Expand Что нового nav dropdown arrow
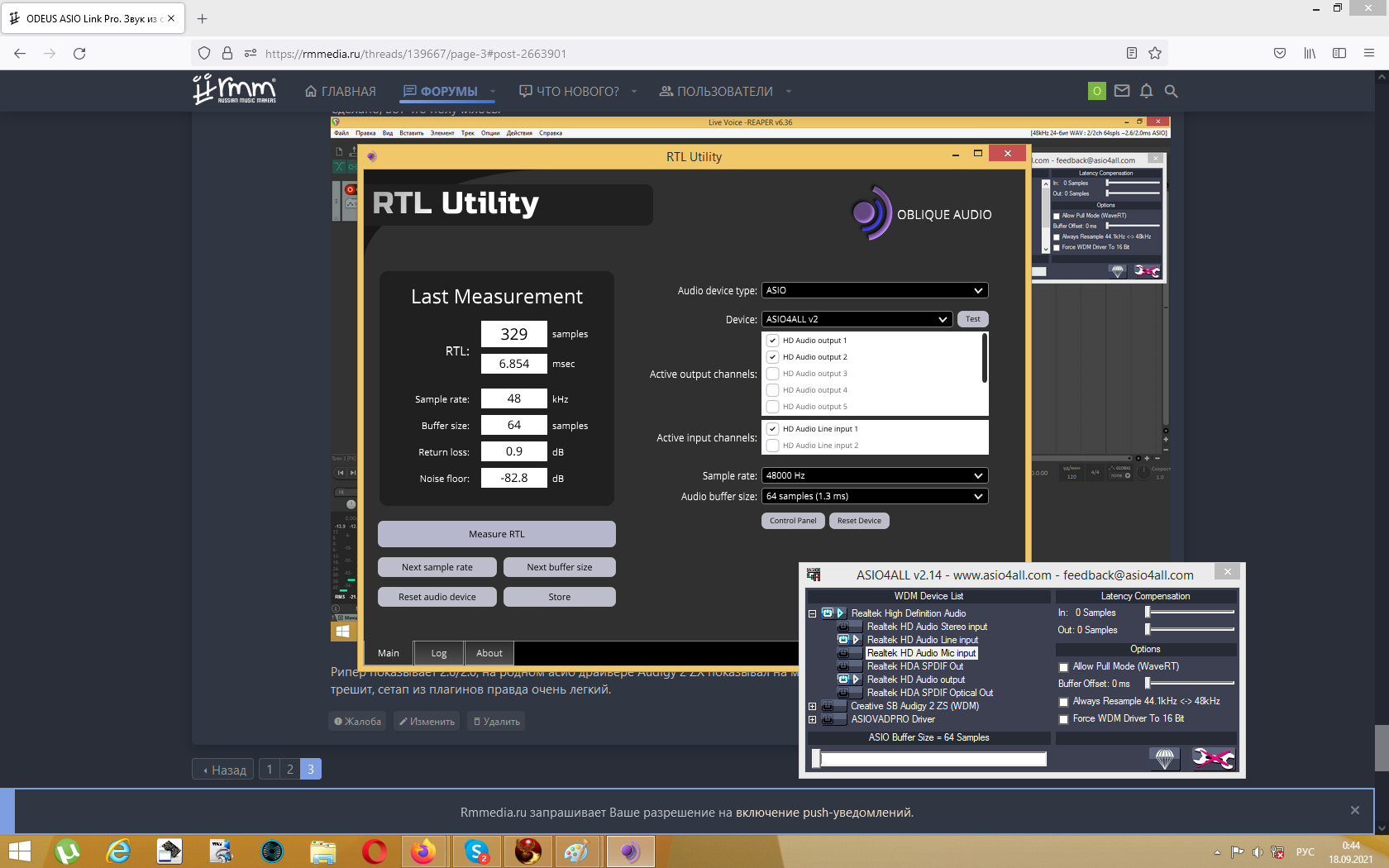 pyautogui.click(x=634, y=91)
